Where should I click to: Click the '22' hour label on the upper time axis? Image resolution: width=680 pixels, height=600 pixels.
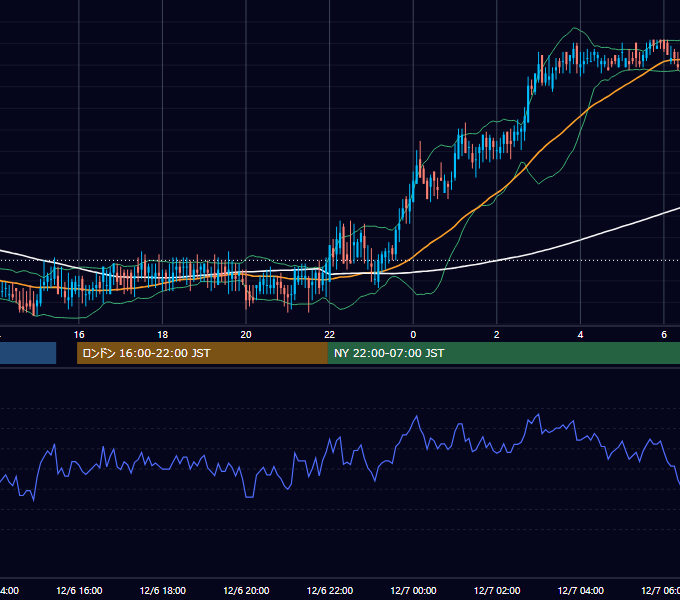coord(330,335)
